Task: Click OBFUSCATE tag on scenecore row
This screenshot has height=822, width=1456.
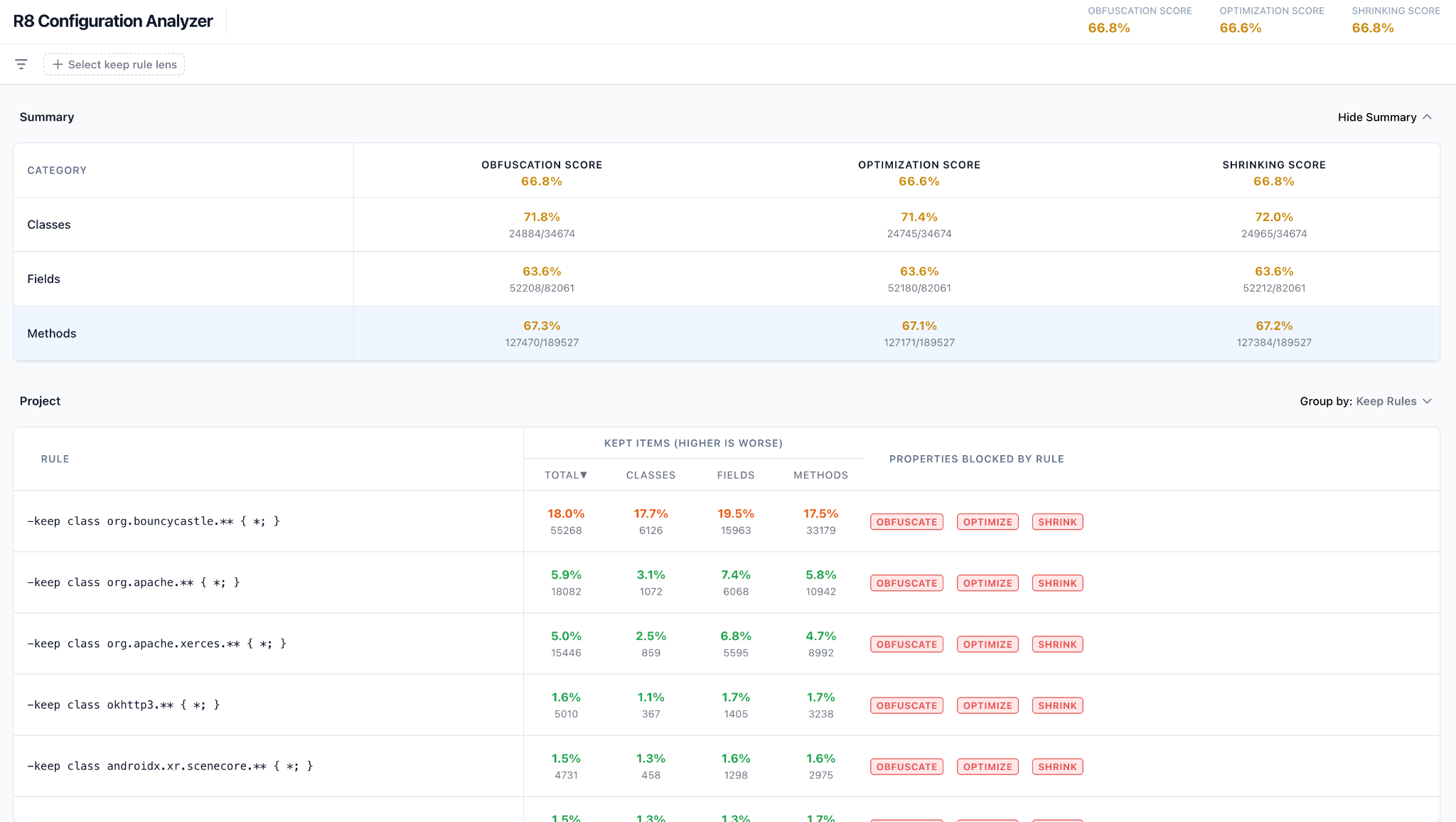Action: click(x=906, y=767)
